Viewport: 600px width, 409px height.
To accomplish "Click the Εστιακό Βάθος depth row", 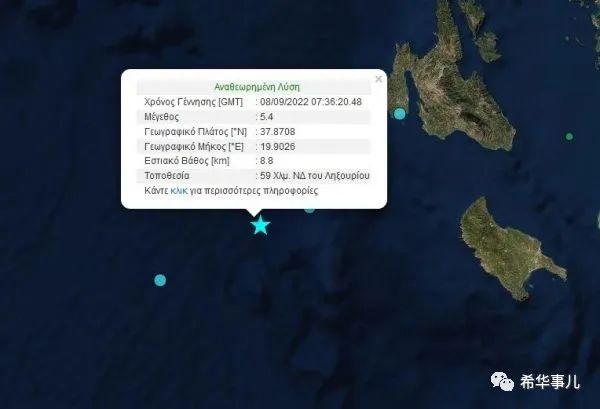I will point(254,161).
